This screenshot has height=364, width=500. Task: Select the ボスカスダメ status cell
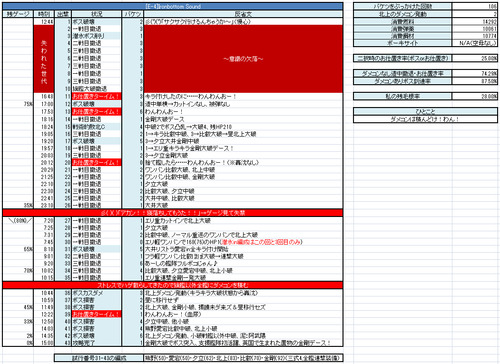coord(97,293)
